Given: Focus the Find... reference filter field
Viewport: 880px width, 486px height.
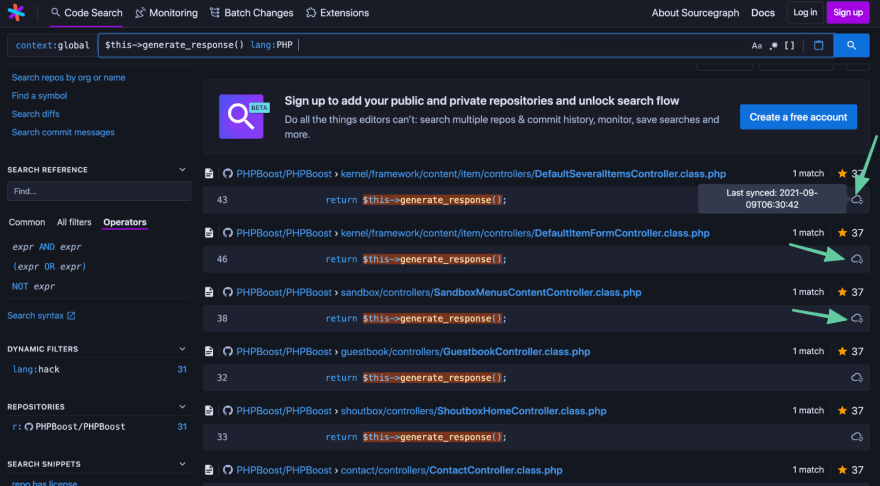Looking at the screenshot, I should pos(99,191).
